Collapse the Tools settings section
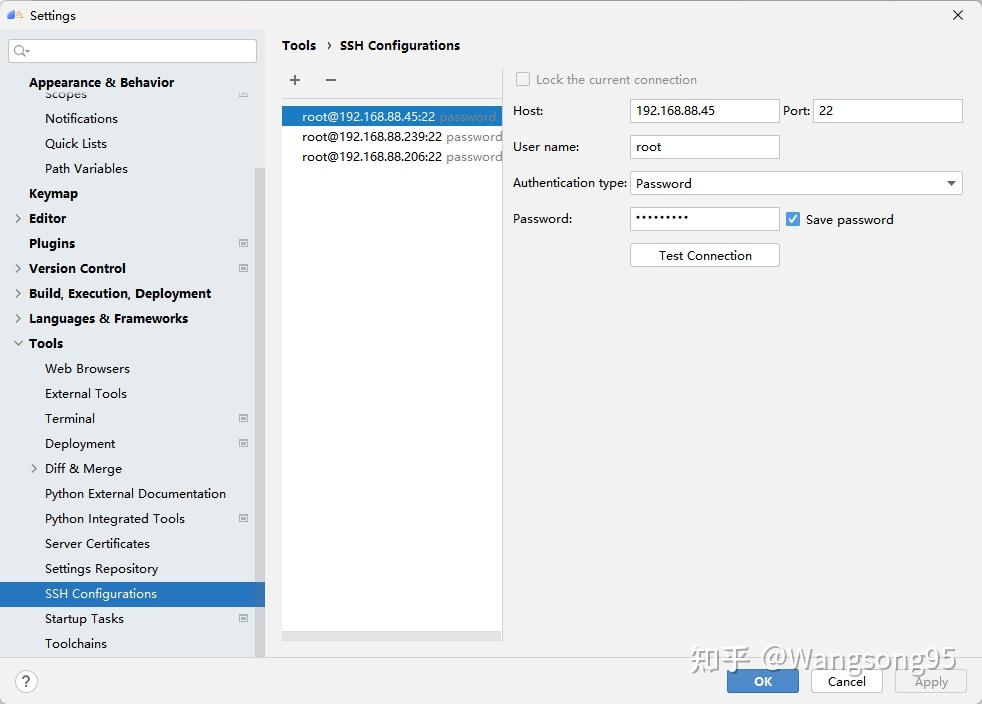The image size is (982, 704). [18, 343]
